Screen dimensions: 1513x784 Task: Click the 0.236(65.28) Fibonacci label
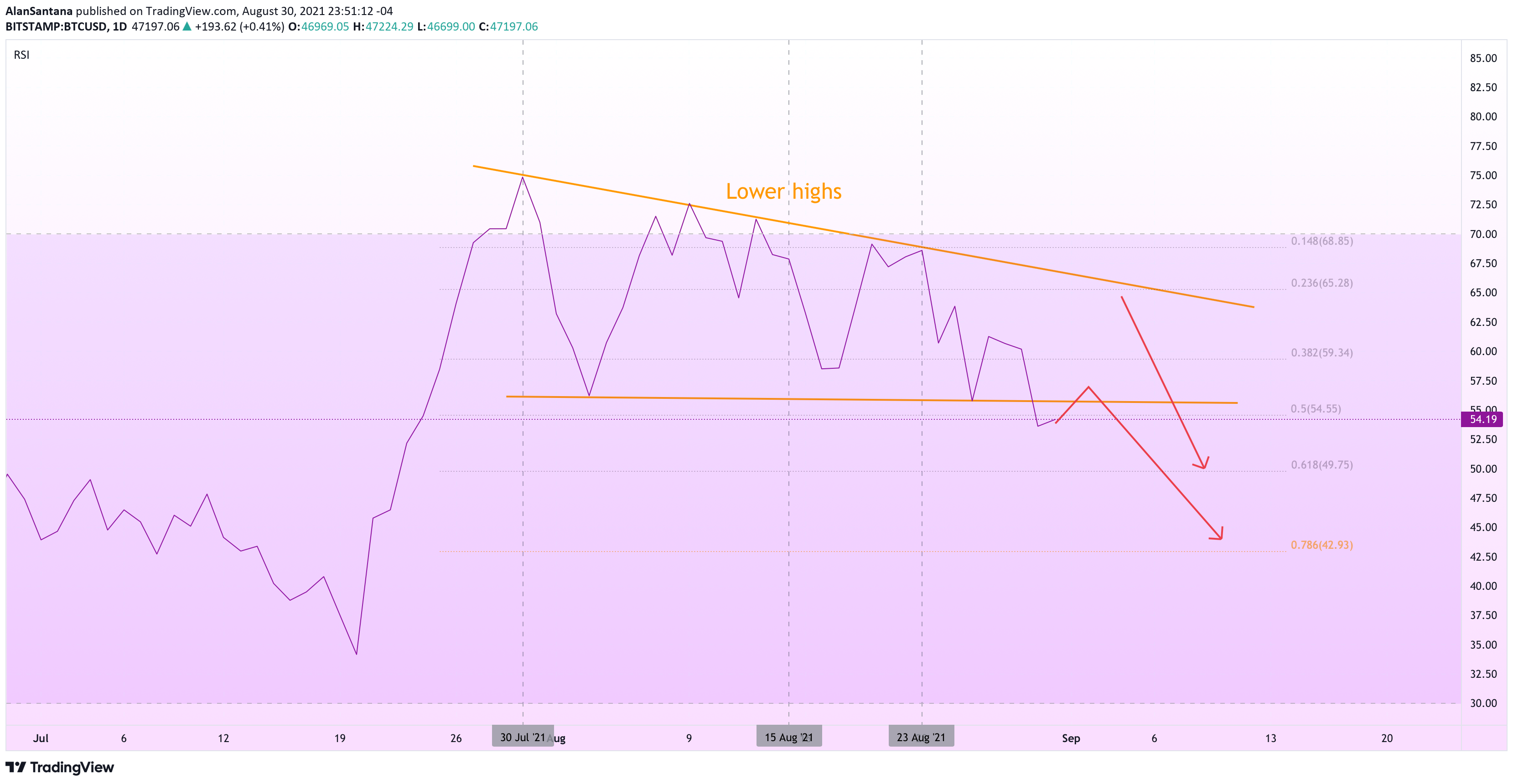point(1321,283)
